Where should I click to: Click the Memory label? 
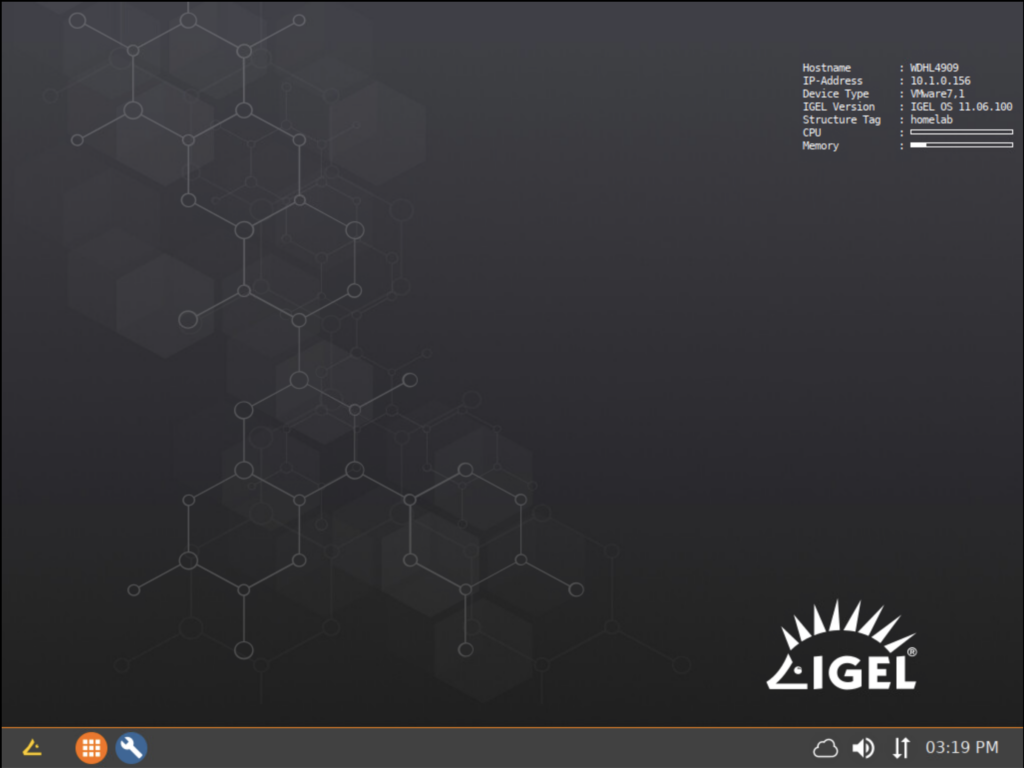coord(821,146)
